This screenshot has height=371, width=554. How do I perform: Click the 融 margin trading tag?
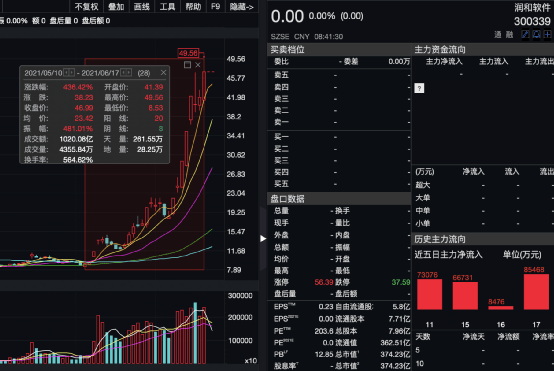pyautogui.click(x=509, y=34)
